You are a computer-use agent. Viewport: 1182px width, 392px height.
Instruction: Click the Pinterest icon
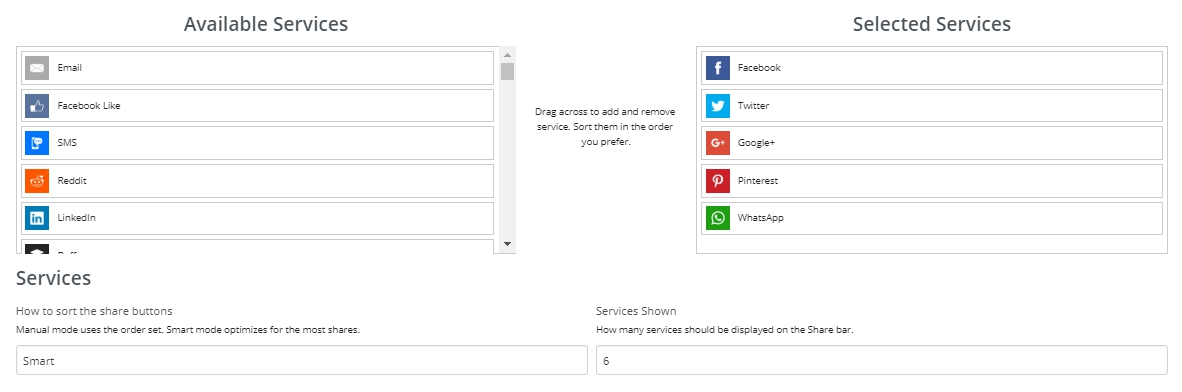tap(718, 181)
